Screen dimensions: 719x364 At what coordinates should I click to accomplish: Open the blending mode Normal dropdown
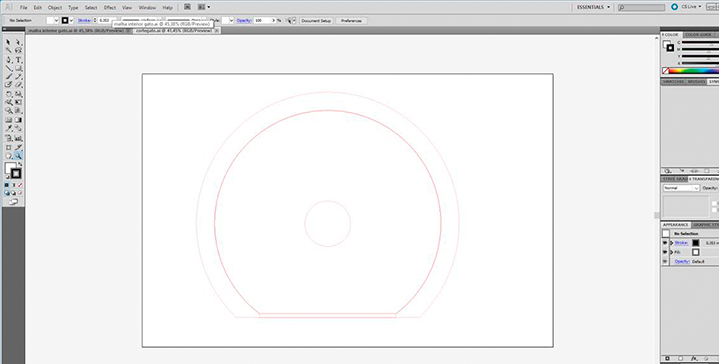tap(681, 188)
